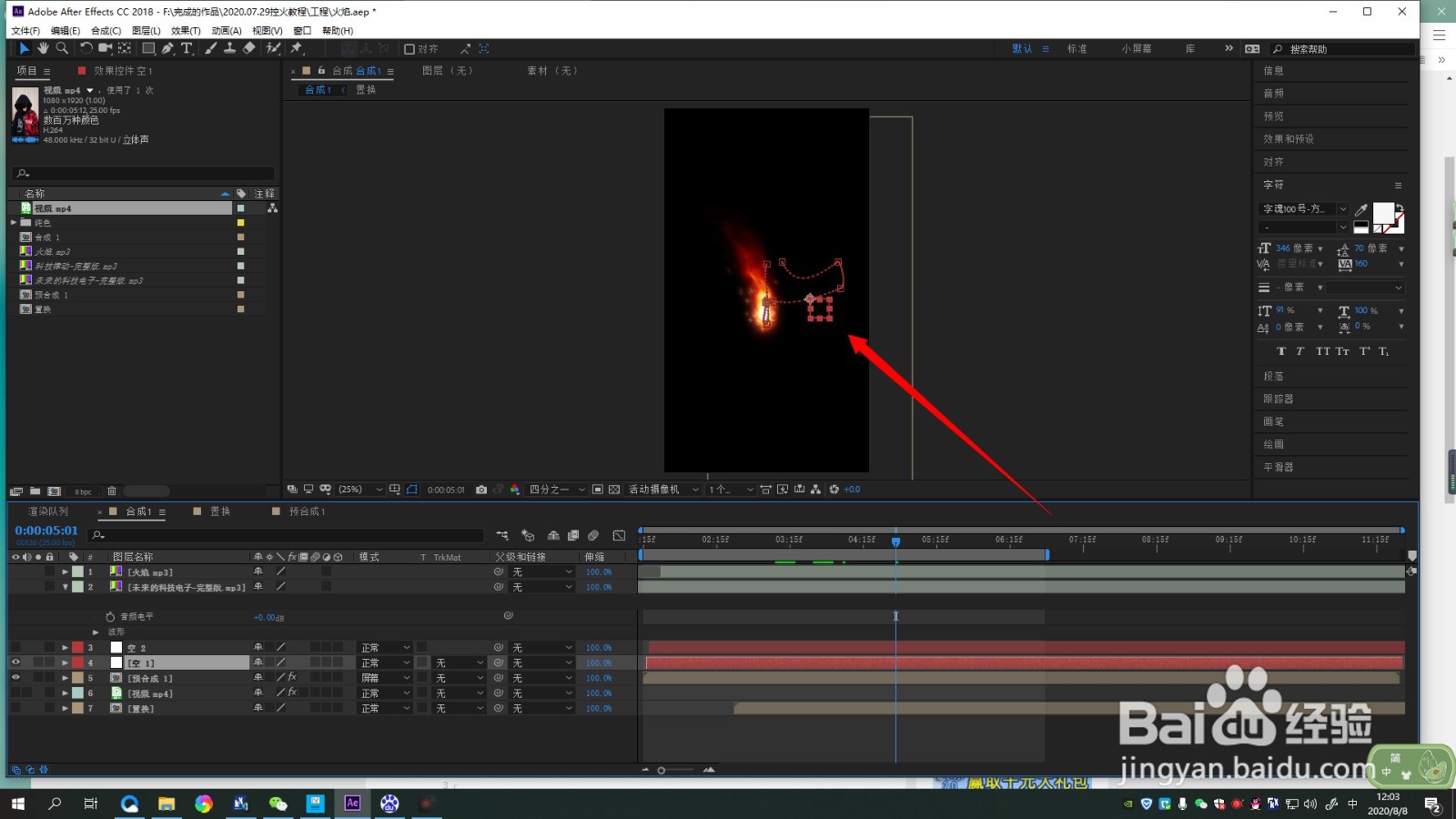Toggle visibility eye of layer 4 空 1
This screenshot has width=1456, height=819.
pos(15,662)
